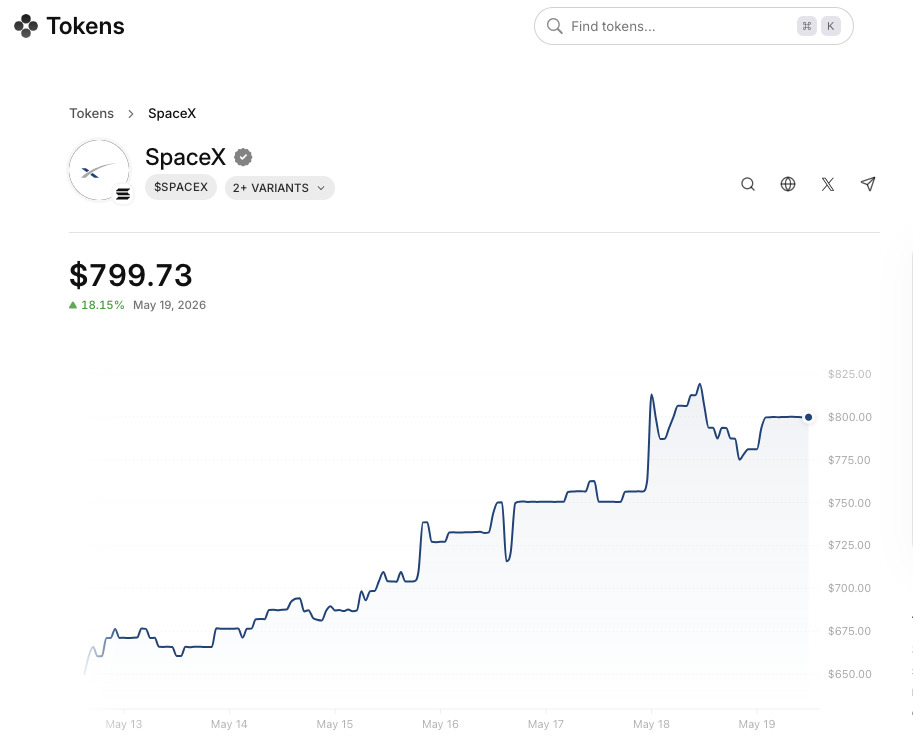Click the magnifier icon in search bar
Viewport: 913px width, 749px height.
554,26
